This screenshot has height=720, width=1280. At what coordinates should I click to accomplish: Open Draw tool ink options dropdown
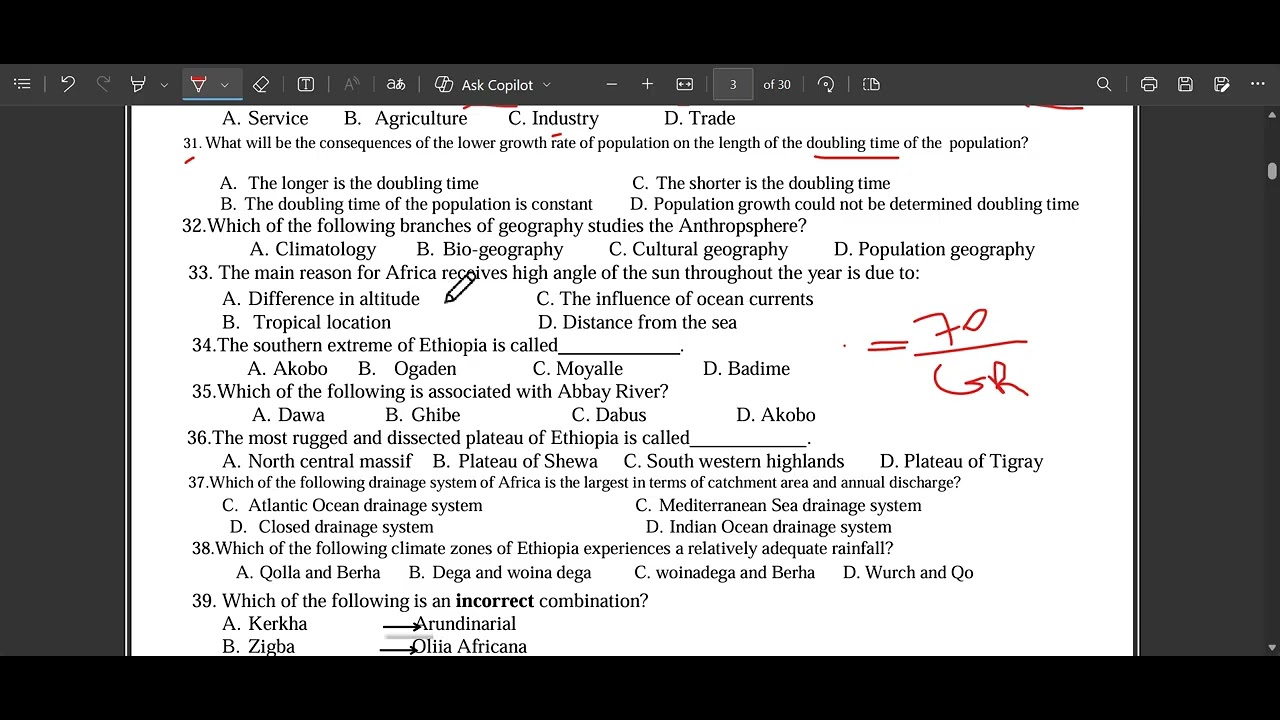225,85
